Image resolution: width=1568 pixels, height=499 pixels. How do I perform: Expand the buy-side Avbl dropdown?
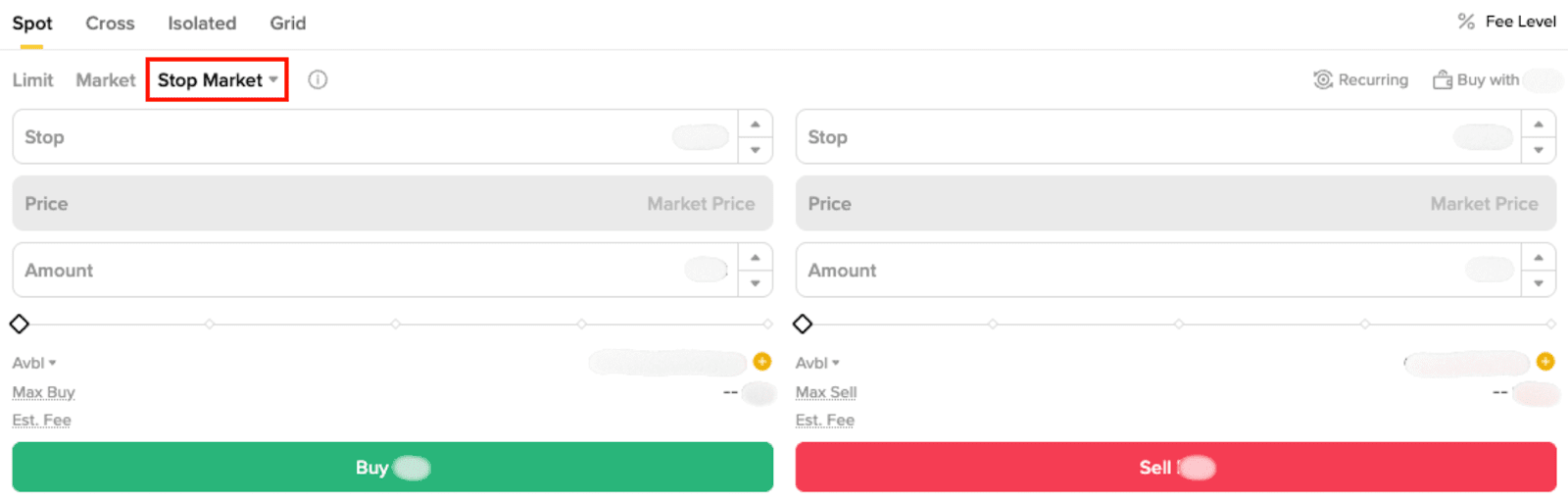(x=52, y=363)
